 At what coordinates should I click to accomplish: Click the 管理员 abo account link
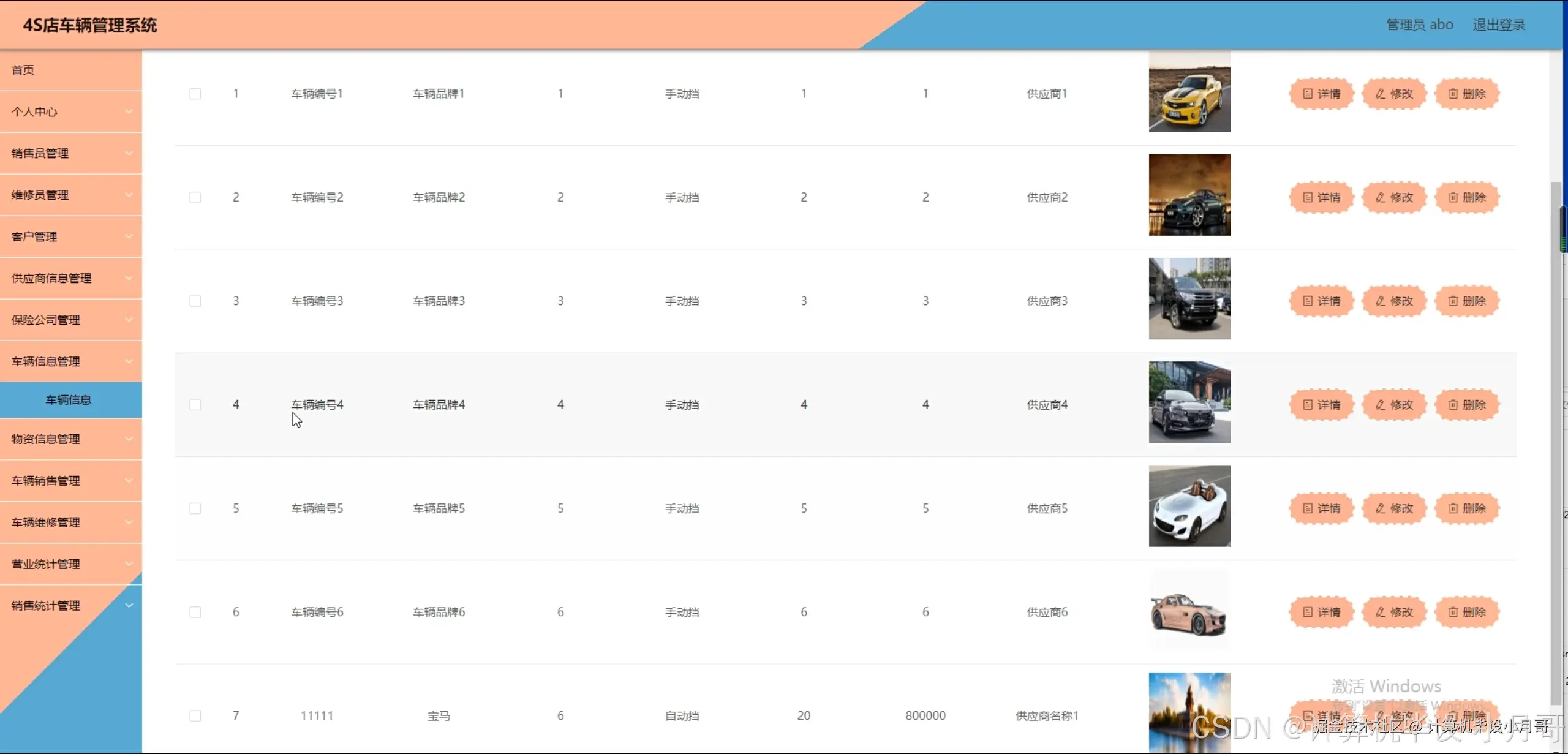pos(1419,25)
